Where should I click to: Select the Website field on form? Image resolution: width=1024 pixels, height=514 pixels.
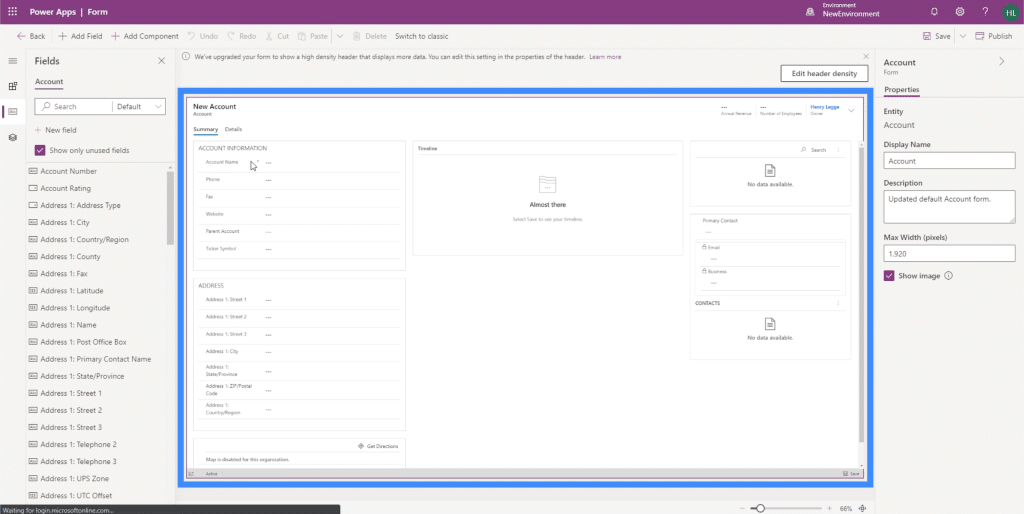(x=299, y=214)
